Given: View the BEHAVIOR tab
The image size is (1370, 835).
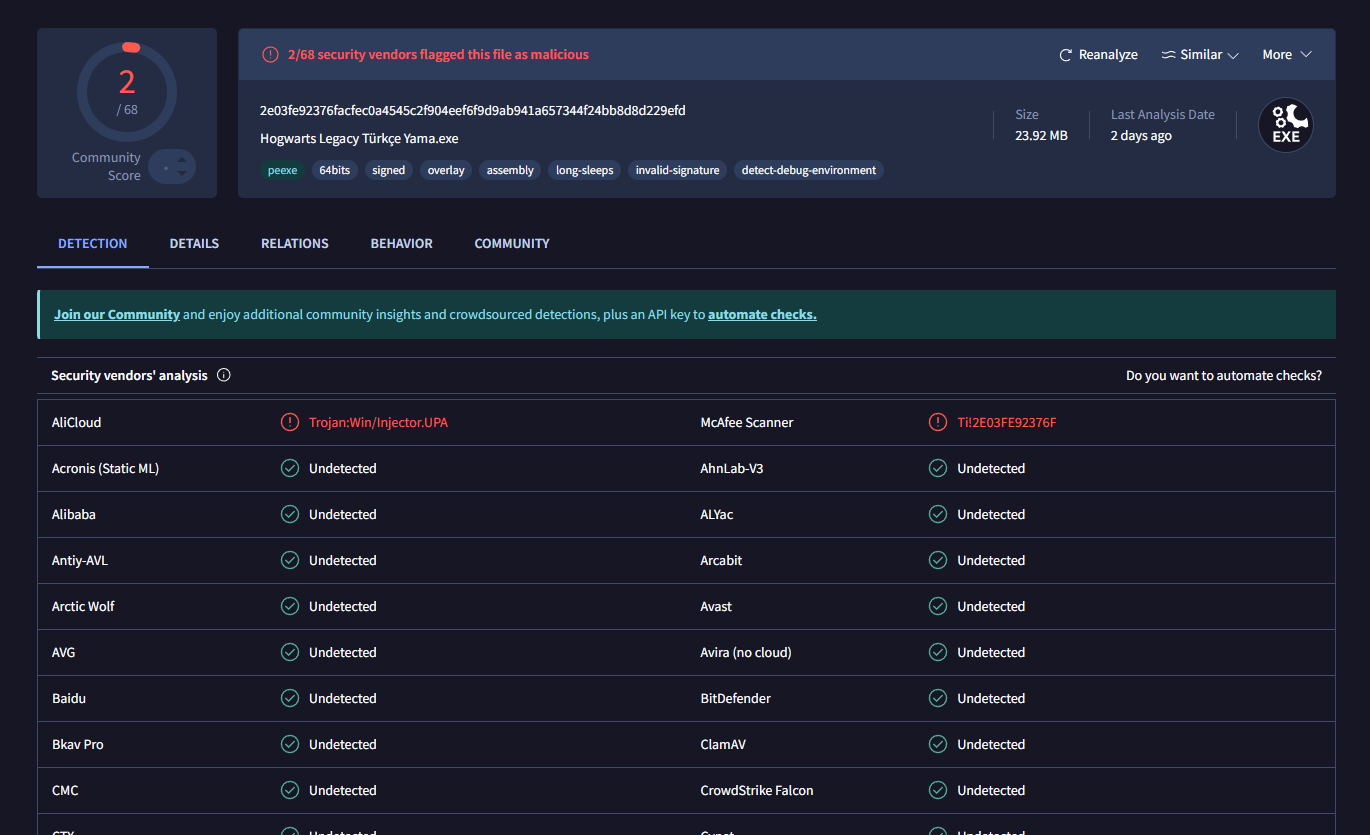Looking at the screenshot, I should click(x=402, y=244).
